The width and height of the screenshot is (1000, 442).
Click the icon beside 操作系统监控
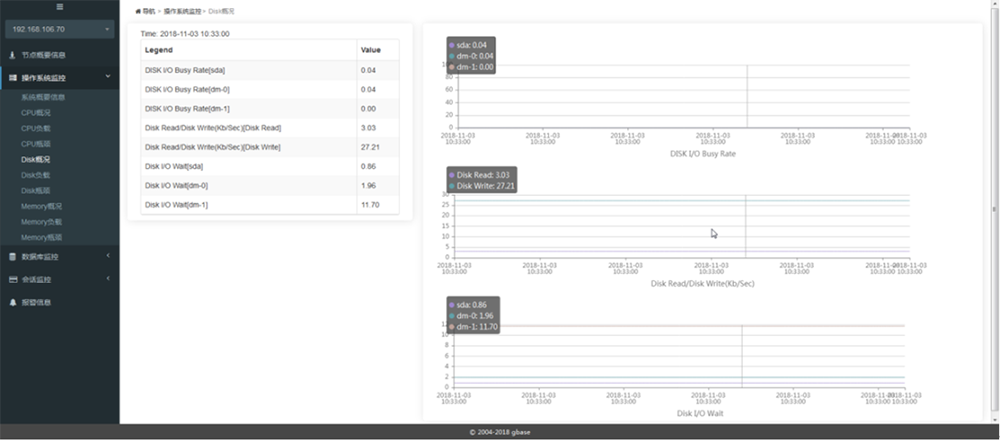tap(13, 78)
